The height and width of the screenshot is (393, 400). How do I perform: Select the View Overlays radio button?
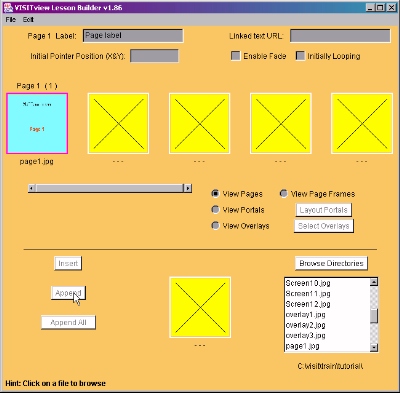tap(215, 225)
